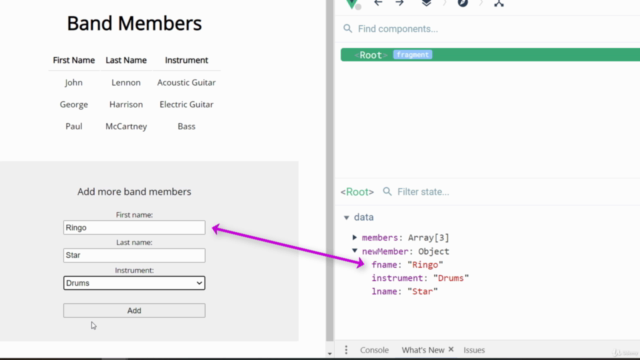Collapse the data section
The height and width of the screenshot is (360, 640).
347,218
